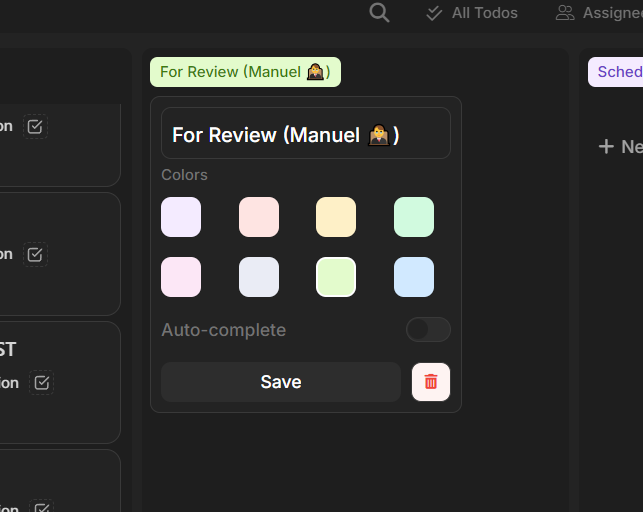Select the lavender purple color swatch
The image size is (643, 512).
pos(181,217)
